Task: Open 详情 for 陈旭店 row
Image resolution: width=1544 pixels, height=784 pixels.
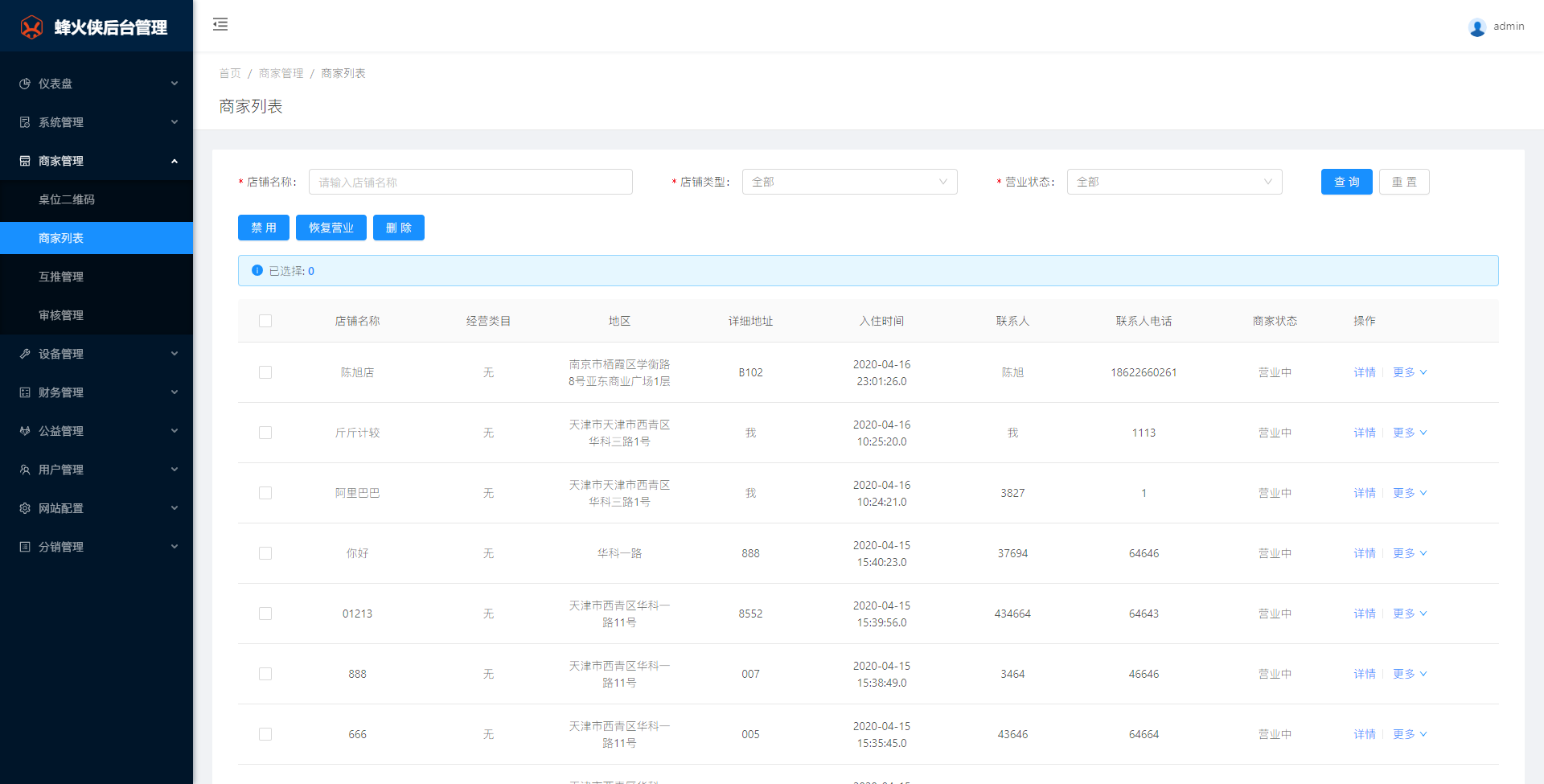Action: point(1365,372)
